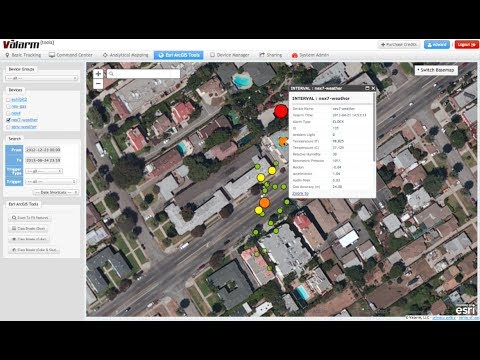
Task: Check the nex4 device checkbox
Action: pyautogui.click(x=8, y=113)
